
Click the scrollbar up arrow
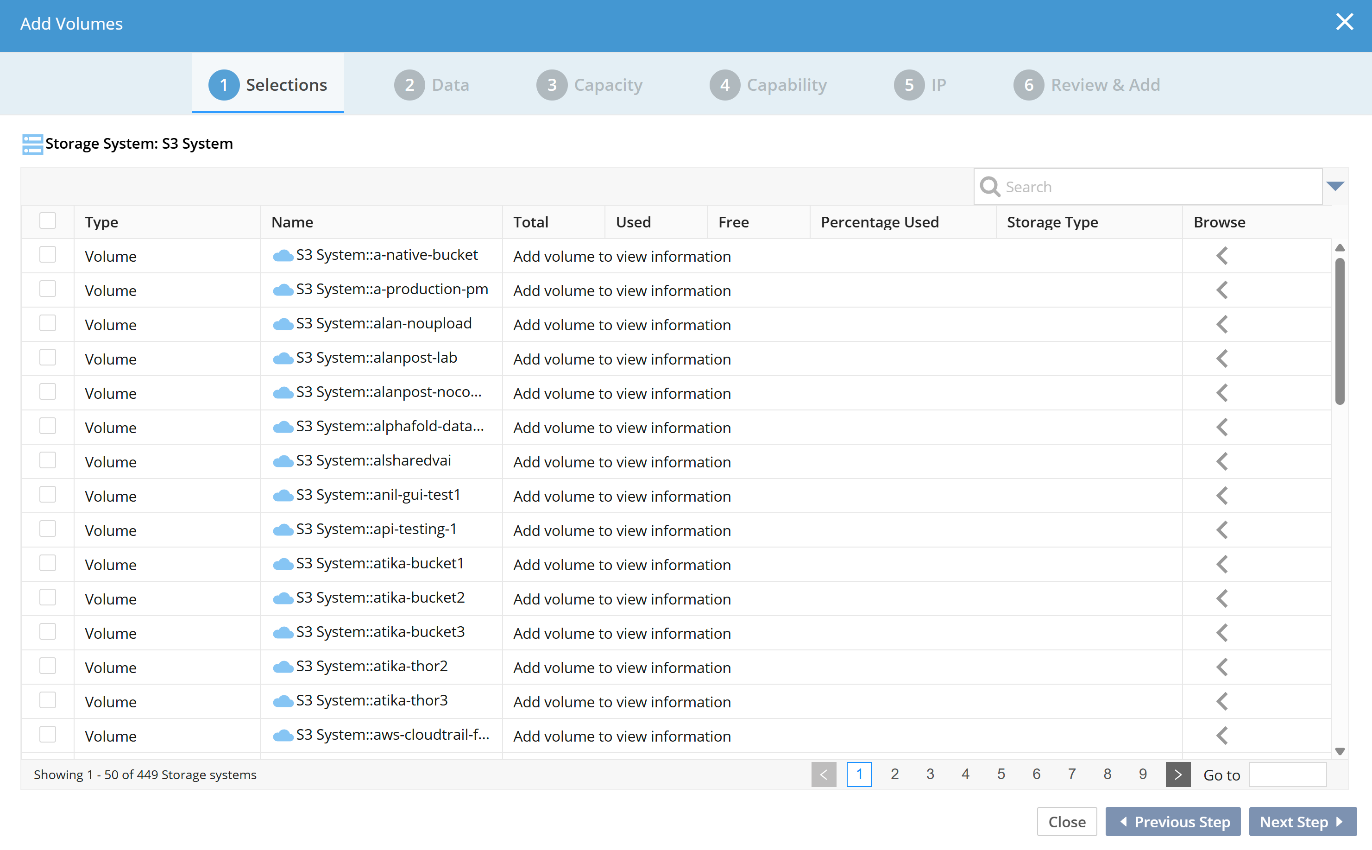point(1340,247)
